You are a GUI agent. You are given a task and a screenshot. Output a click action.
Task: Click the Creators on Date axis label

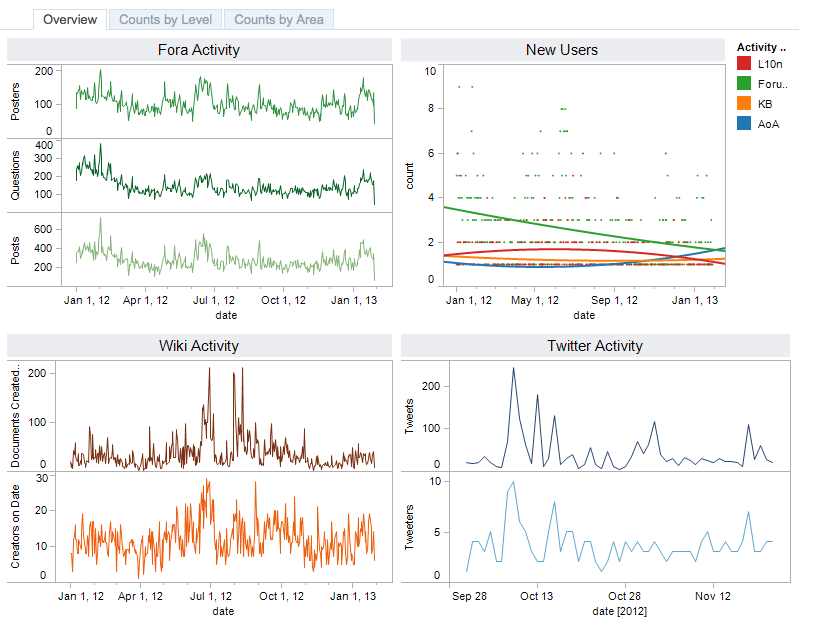(x=15, y=526)
